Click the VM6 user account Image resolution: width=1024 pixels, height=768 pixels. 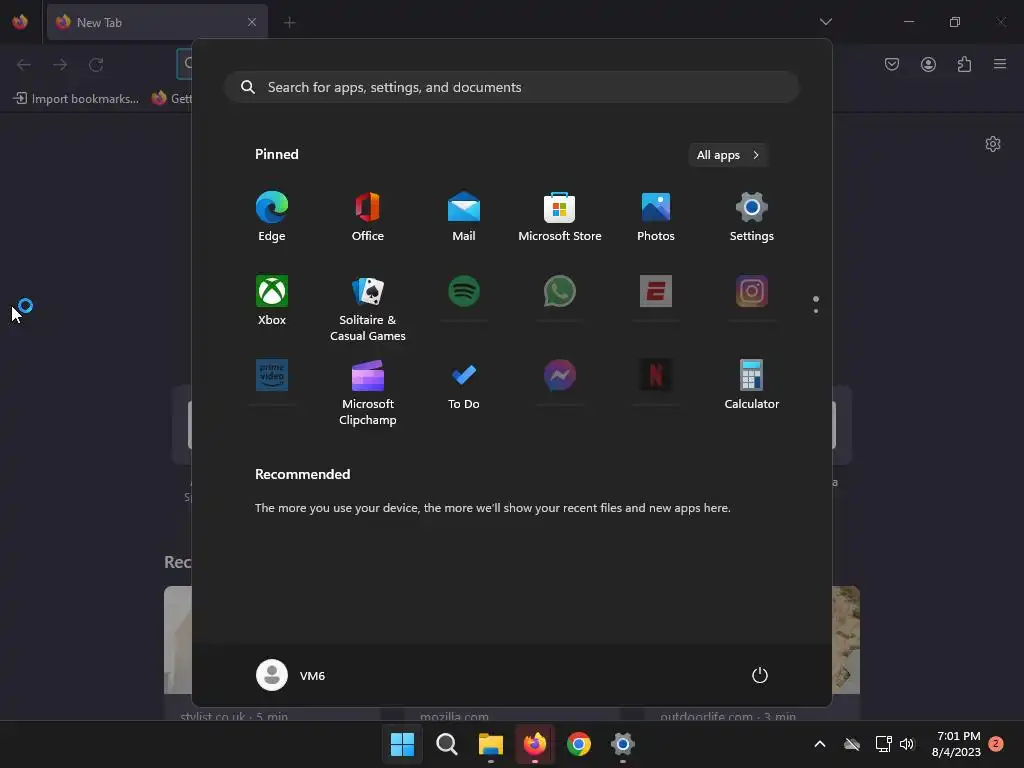coord(291,675)
